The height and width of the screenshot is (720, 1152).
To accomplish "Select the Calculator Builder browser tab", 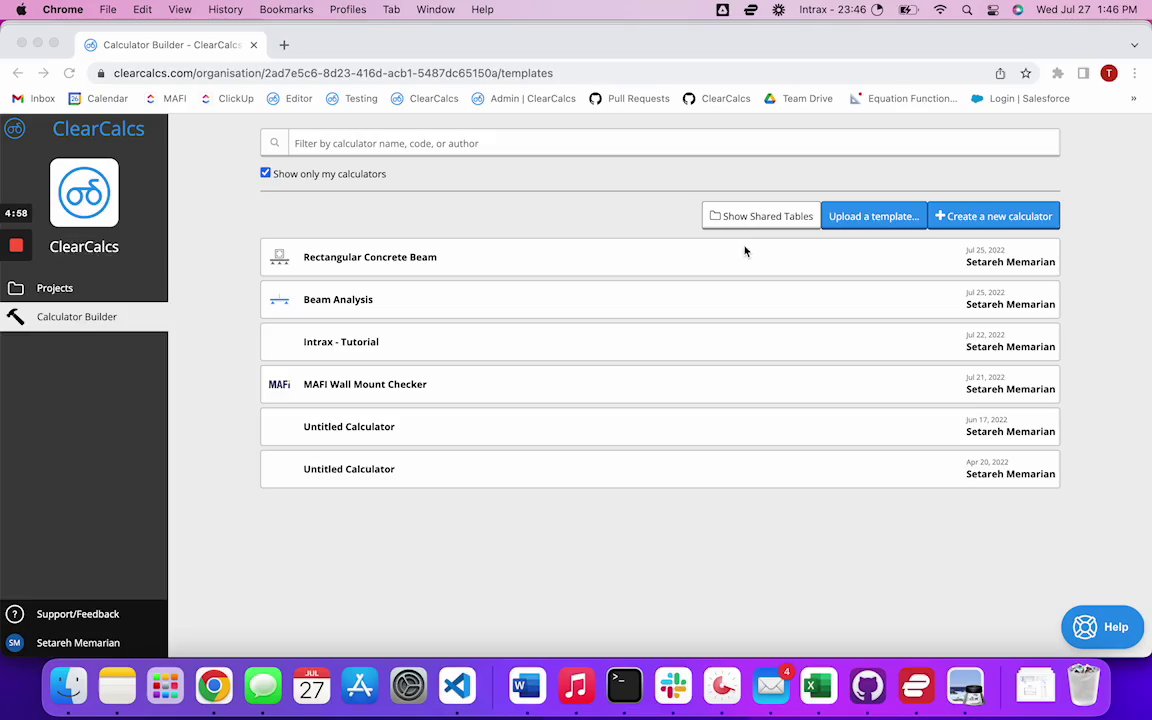I will click(x=169, y=45).
